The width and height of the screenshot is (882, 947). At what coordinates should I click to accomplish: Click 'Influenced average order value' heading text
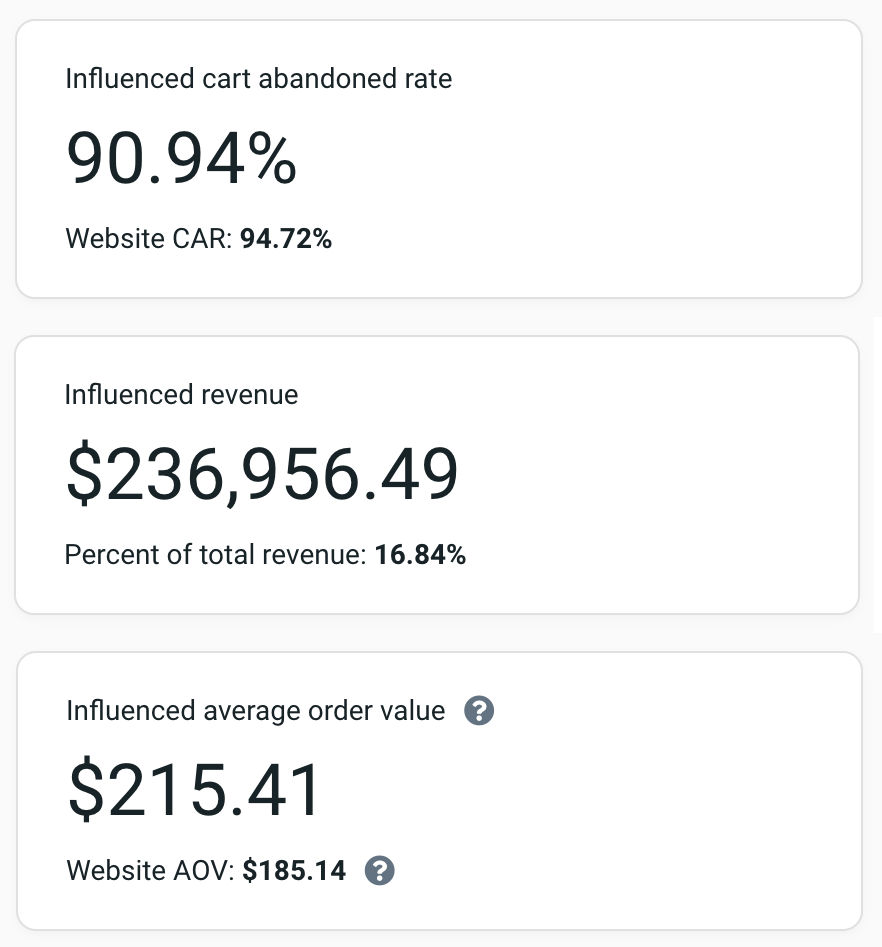coord(256,711)
